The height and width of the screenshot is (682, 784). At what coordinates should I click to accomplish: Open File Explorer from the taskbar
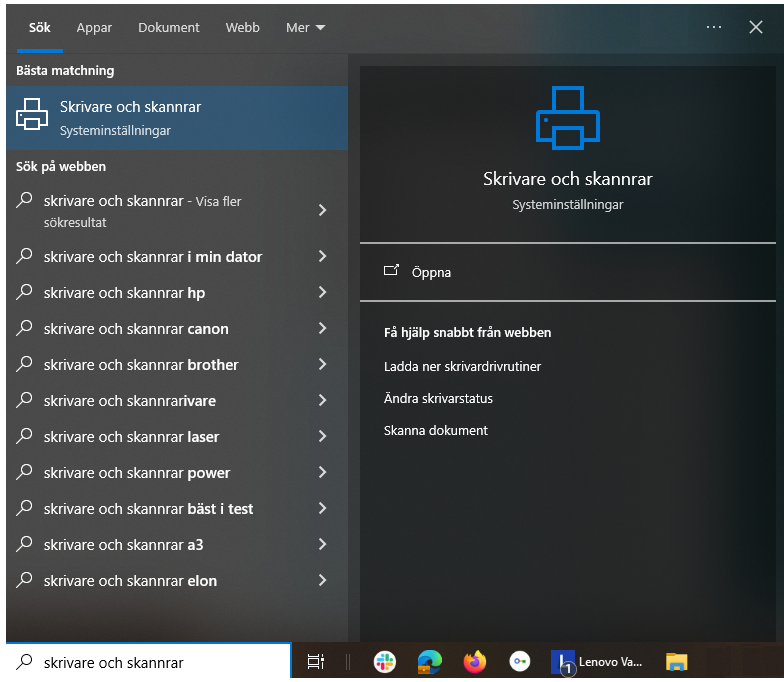(677, 661)
